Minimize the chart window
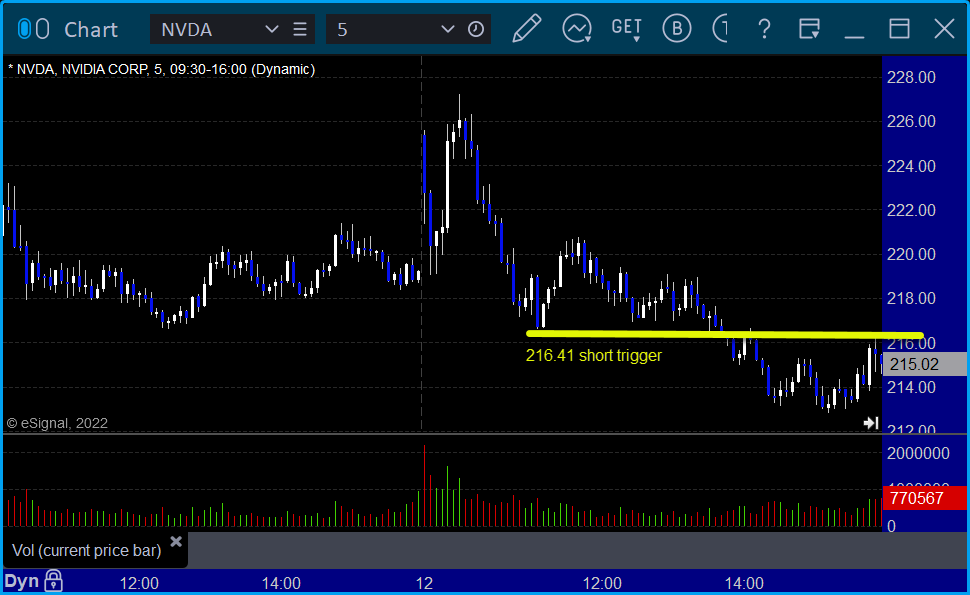This screenshot has width=970, height=595. 854,36
